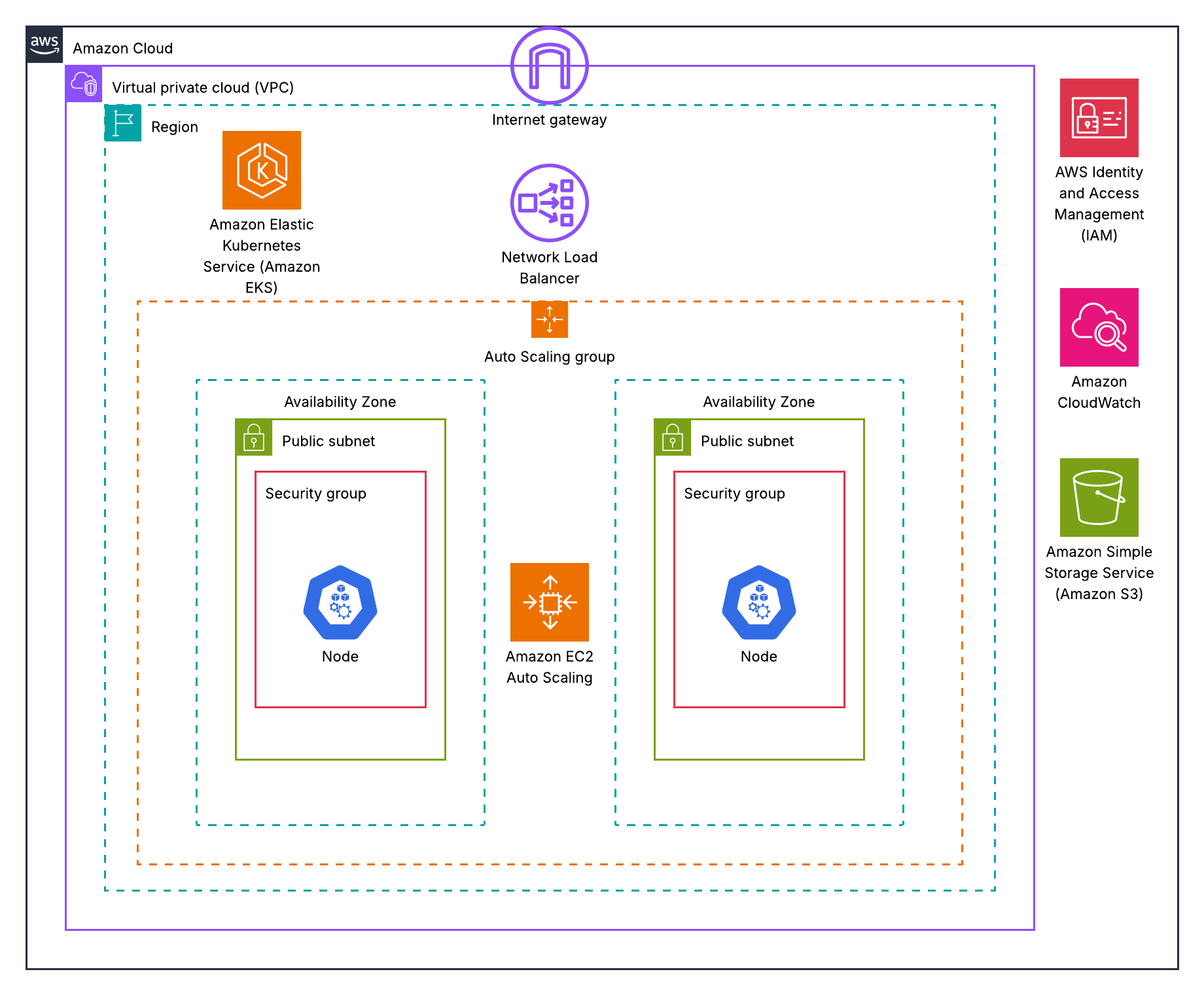This screenshot has width=1204, height=995.
Task: Click the AWS logo in corner
Action: pos(44,45)
